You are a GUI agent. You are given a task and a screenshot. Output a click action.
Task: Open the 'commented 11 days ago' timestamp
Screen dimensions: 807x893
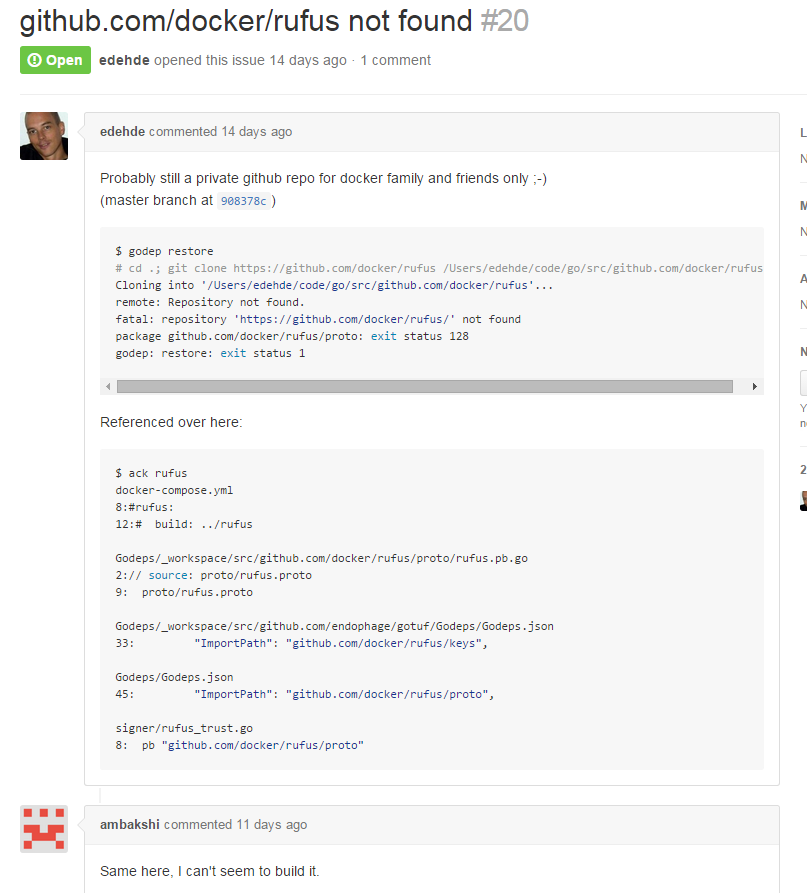tap(236, 825)
